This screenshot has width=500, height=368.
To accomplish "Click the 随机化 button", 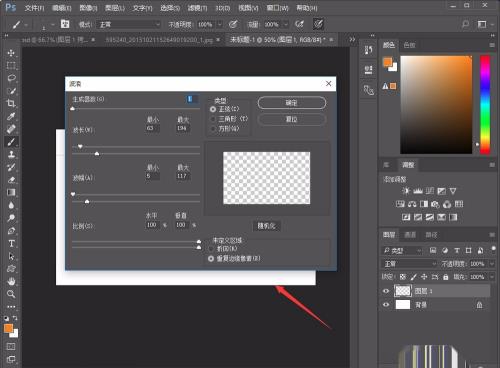I will coord(267,226).
